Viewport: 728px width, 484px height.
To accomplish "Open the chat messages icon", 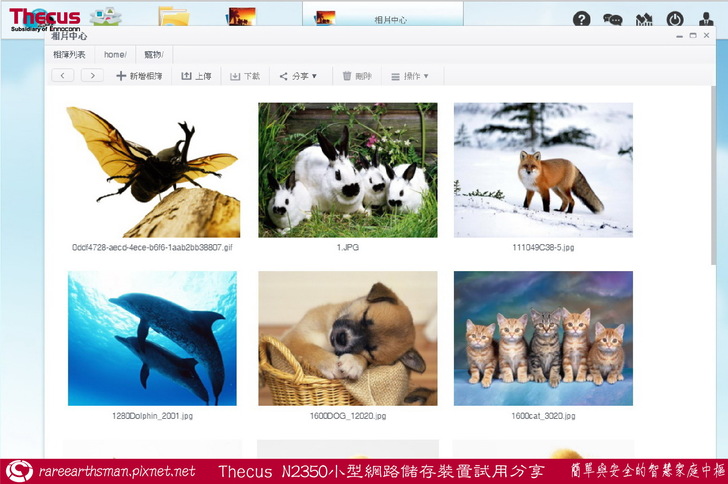I will 612,19.
